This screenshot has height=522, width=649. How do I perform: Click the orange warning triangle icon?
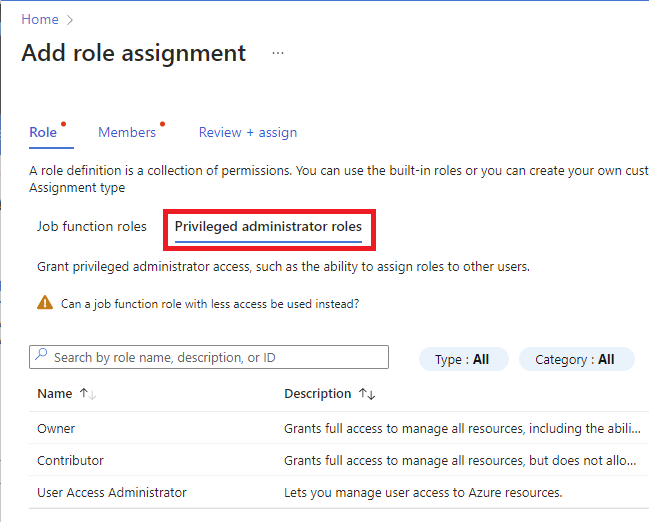click(x=45, y=303)
